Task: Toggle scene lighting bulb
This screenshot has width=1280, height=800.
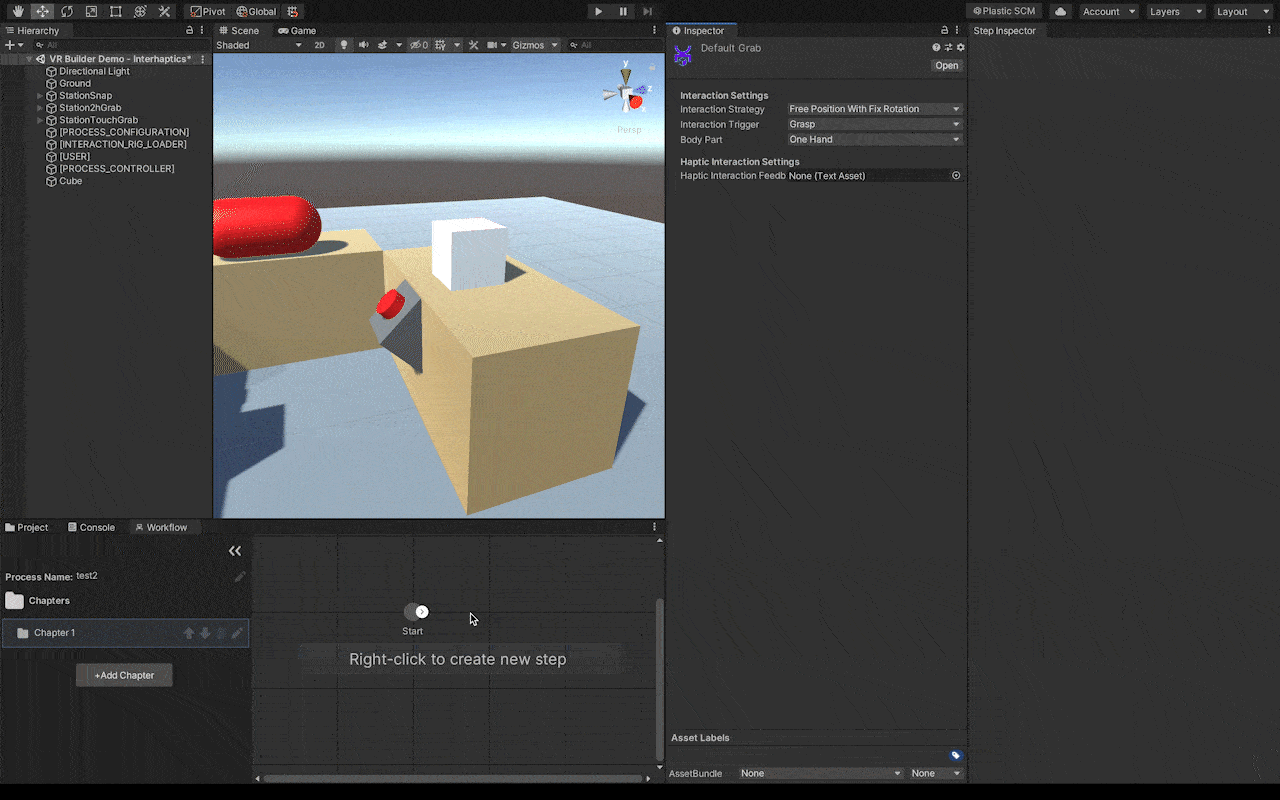Action: [344, 45]
